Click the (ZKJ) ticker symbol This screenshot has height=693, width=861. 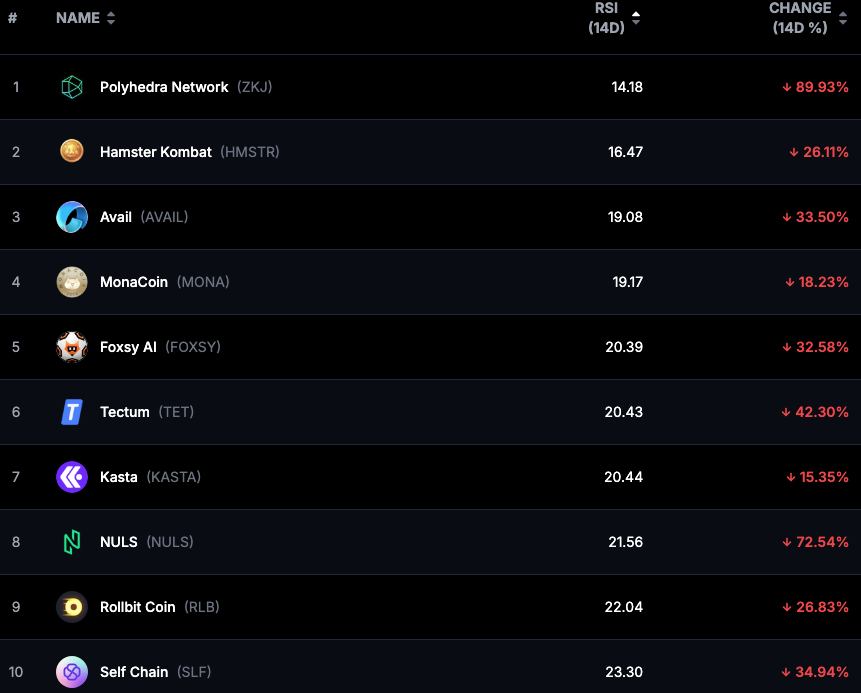click(255, 87)
